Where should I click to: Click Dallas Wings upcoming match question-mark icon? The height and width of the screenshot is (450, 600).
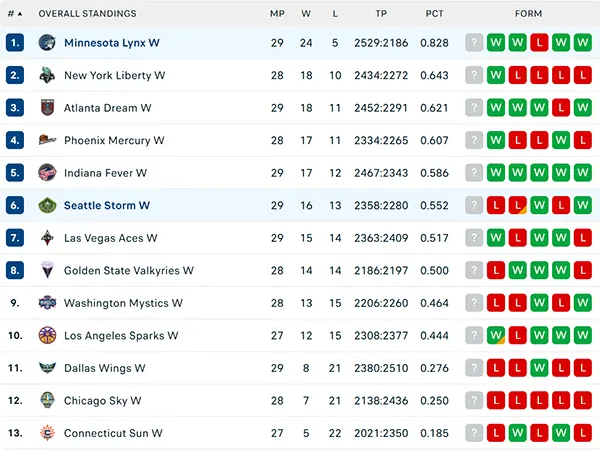pyautogui.click(x=474, y=368)
